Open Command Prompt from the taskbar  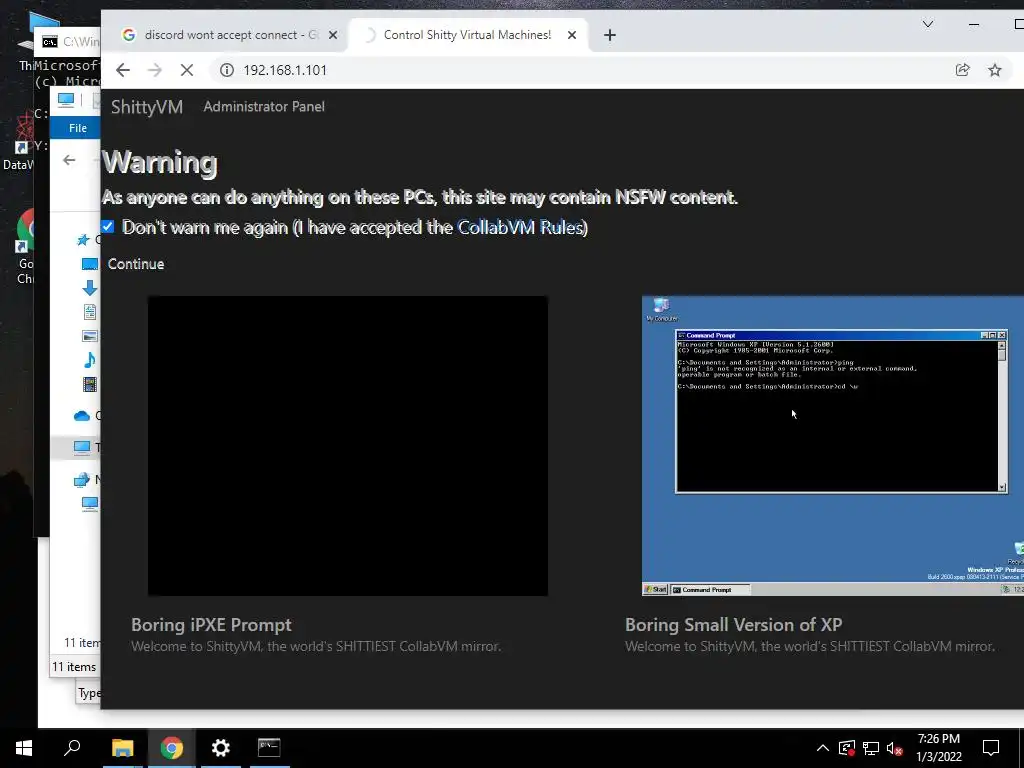(x=269, y=748)
